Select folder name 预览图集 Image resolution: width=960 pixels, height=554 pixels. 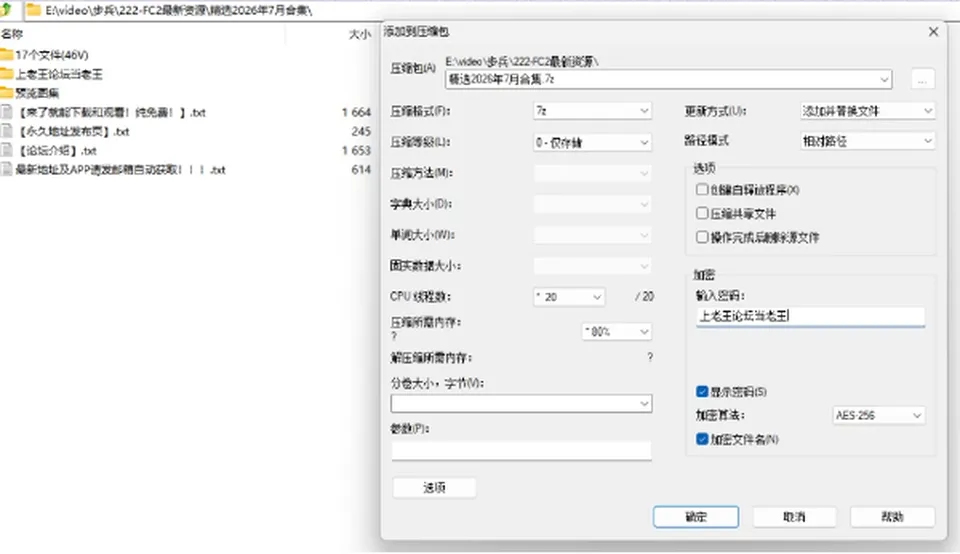pos(37,93)
